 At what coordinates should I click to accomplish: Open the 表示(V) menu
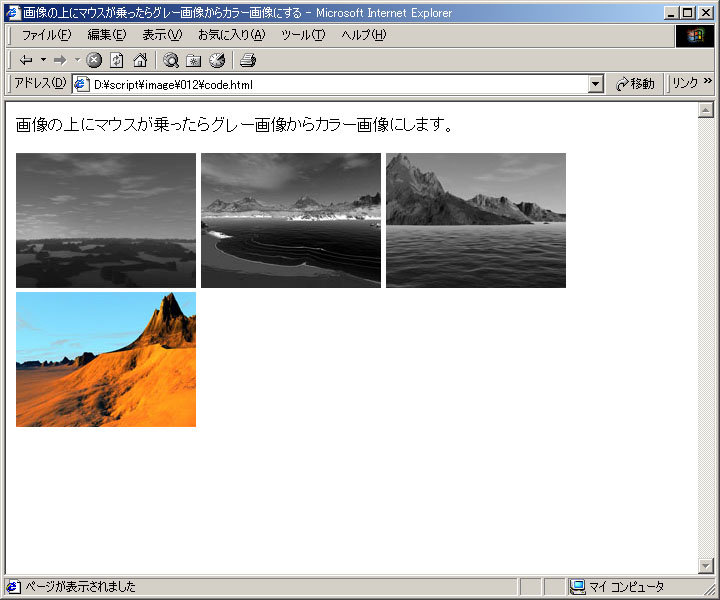pos(162,35)
